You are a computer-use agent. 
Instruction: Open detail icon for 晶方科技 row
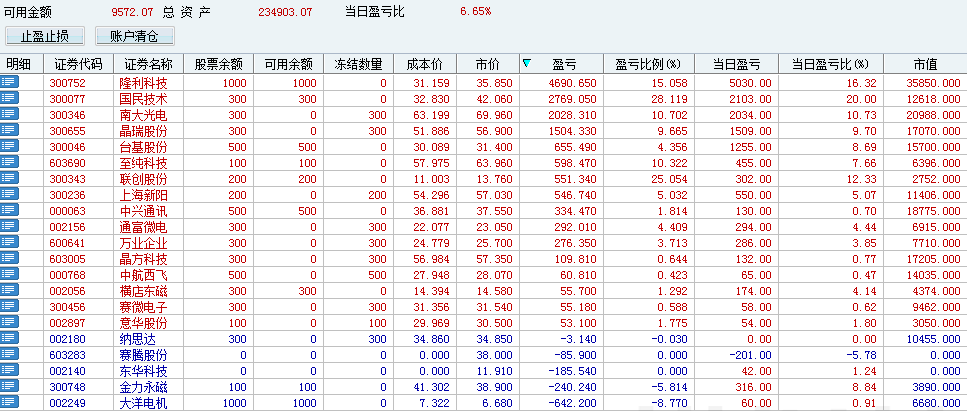click(10, 258)
